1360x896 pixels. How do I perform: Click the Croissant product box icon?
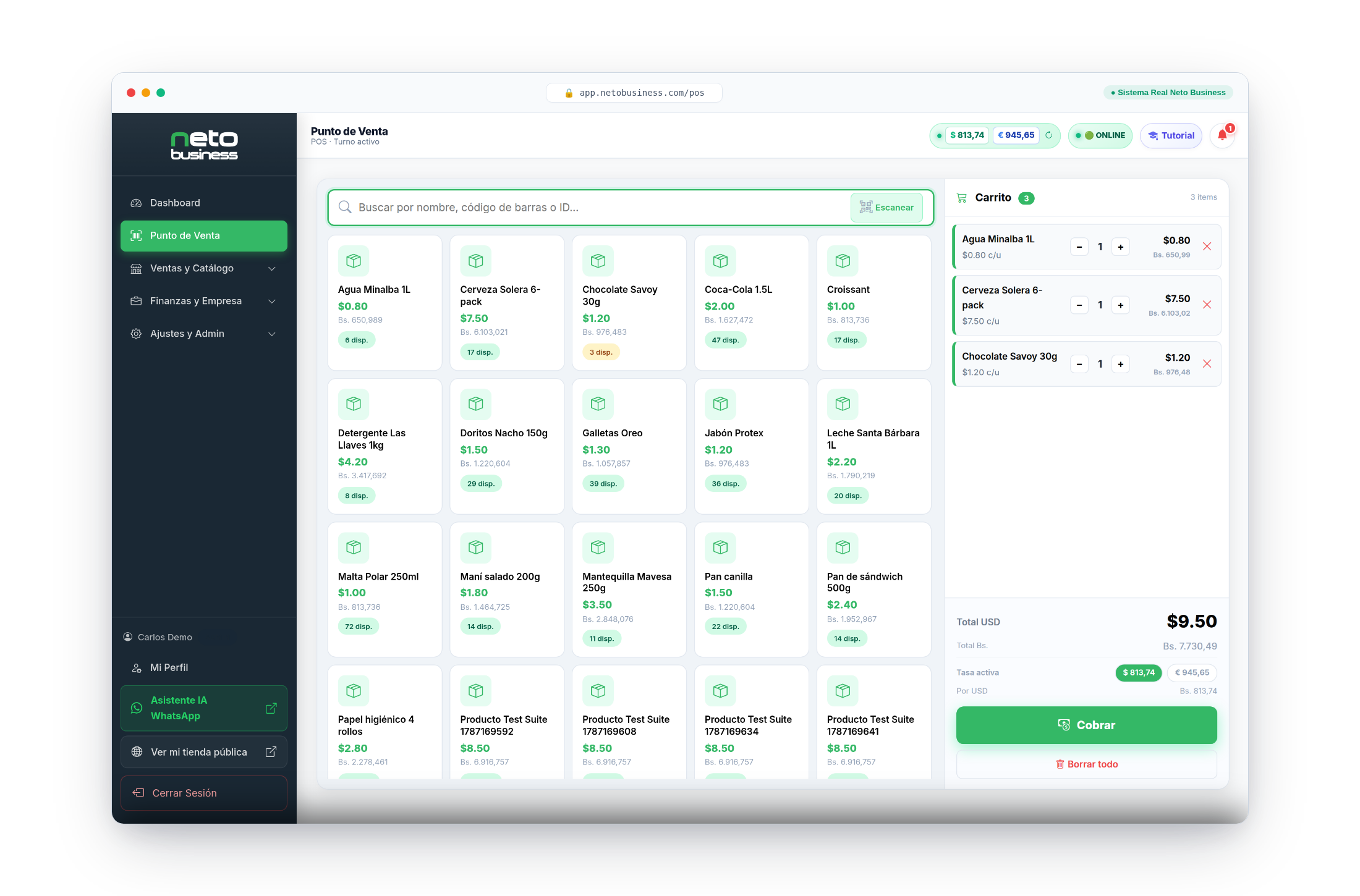coord(843,261)
